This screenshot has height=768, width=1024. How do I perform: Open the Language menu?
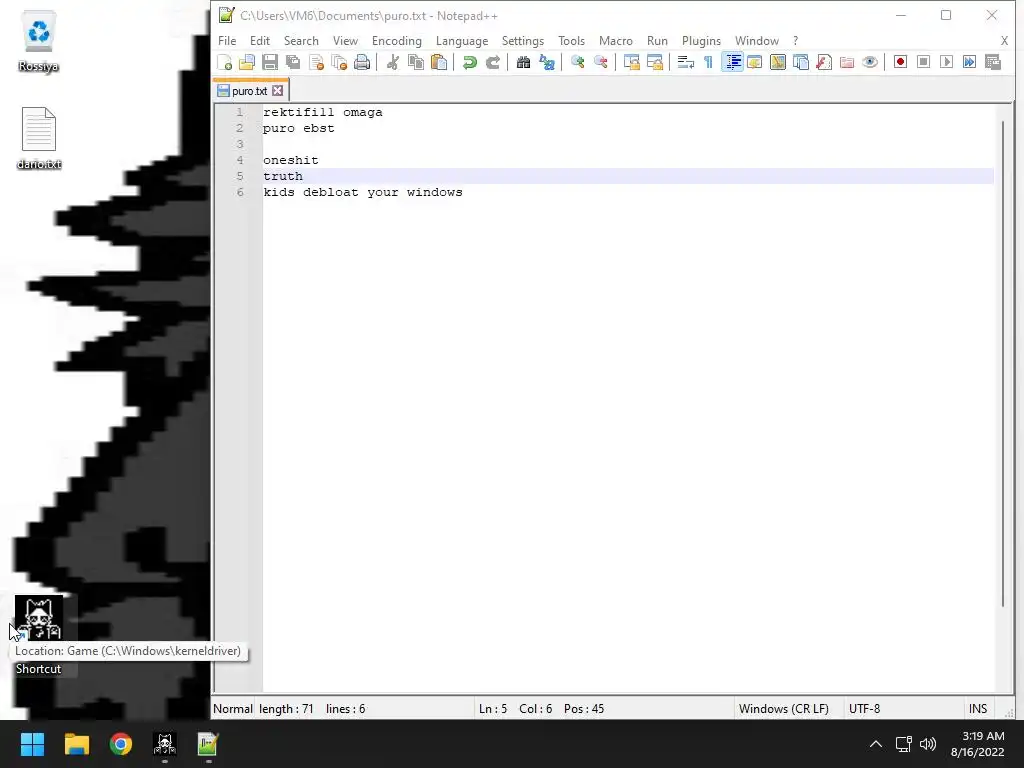point(462,40)
